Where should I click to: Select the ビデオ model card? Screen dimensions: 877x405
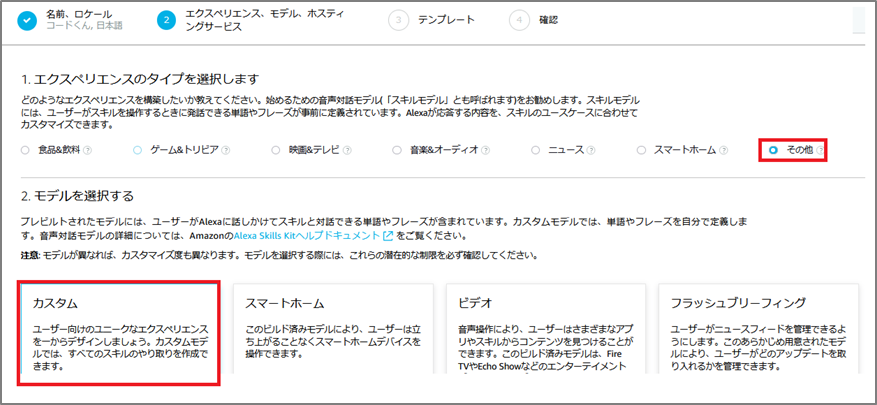pos(546,329)
